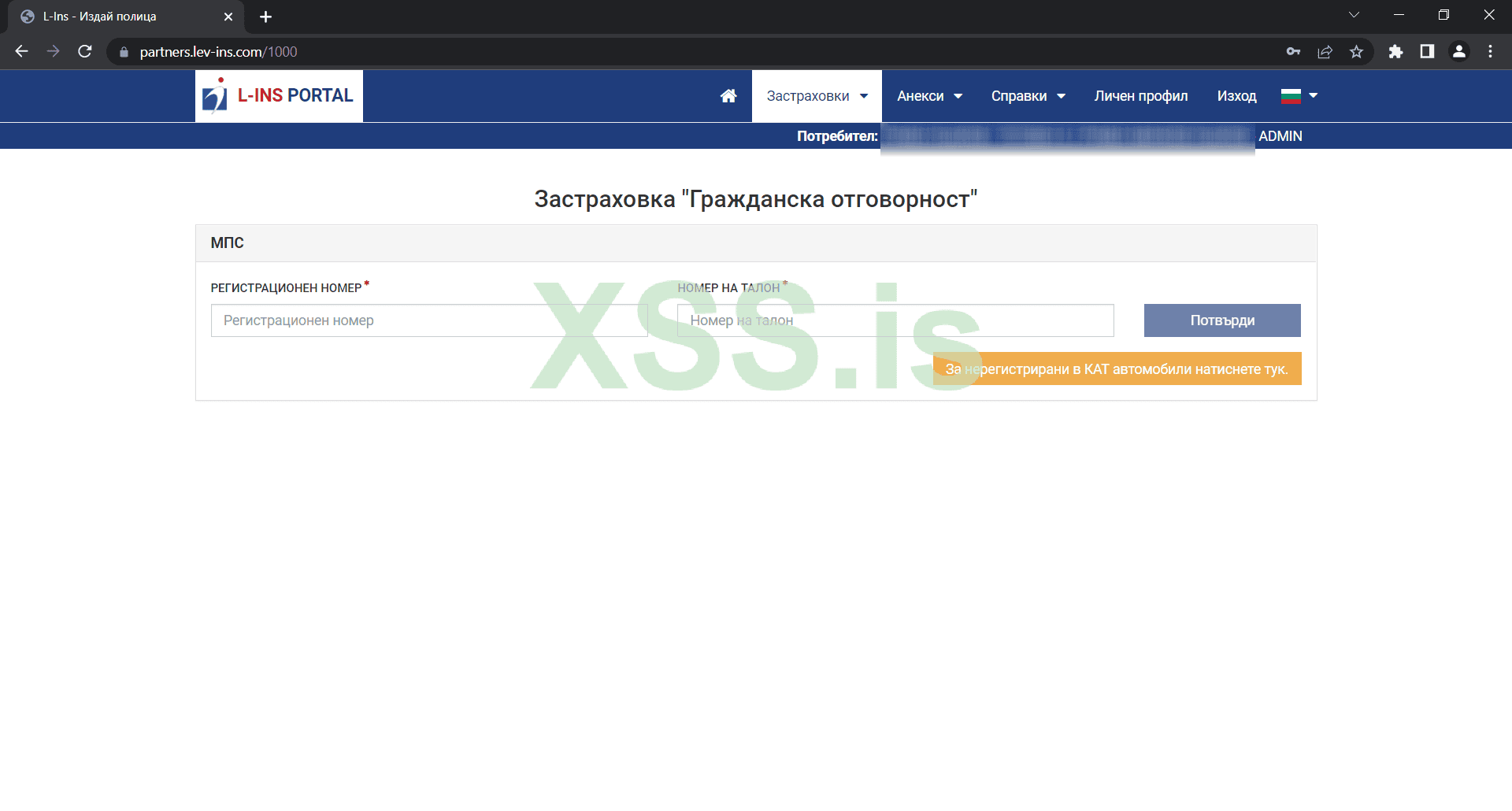
Task: Open the tab search chevron
Action: pyautogui.click(x=1354, y=15)
